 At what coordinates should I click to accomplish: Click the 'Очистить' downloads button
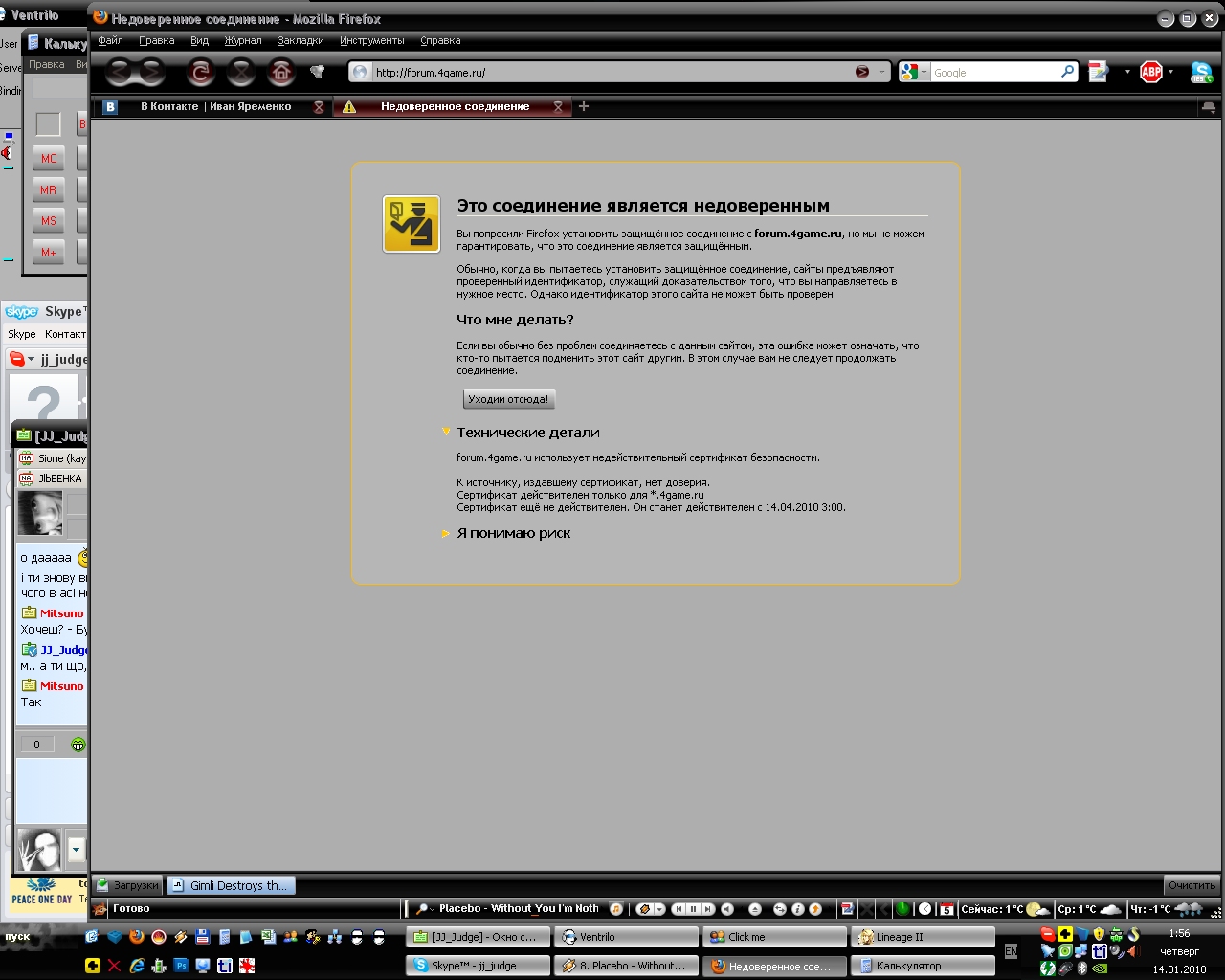pos(1192,885)
